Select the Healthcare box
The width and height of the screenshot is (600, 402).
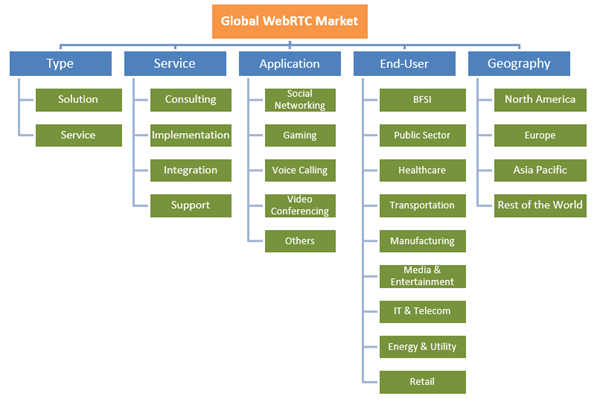point(422,170)
